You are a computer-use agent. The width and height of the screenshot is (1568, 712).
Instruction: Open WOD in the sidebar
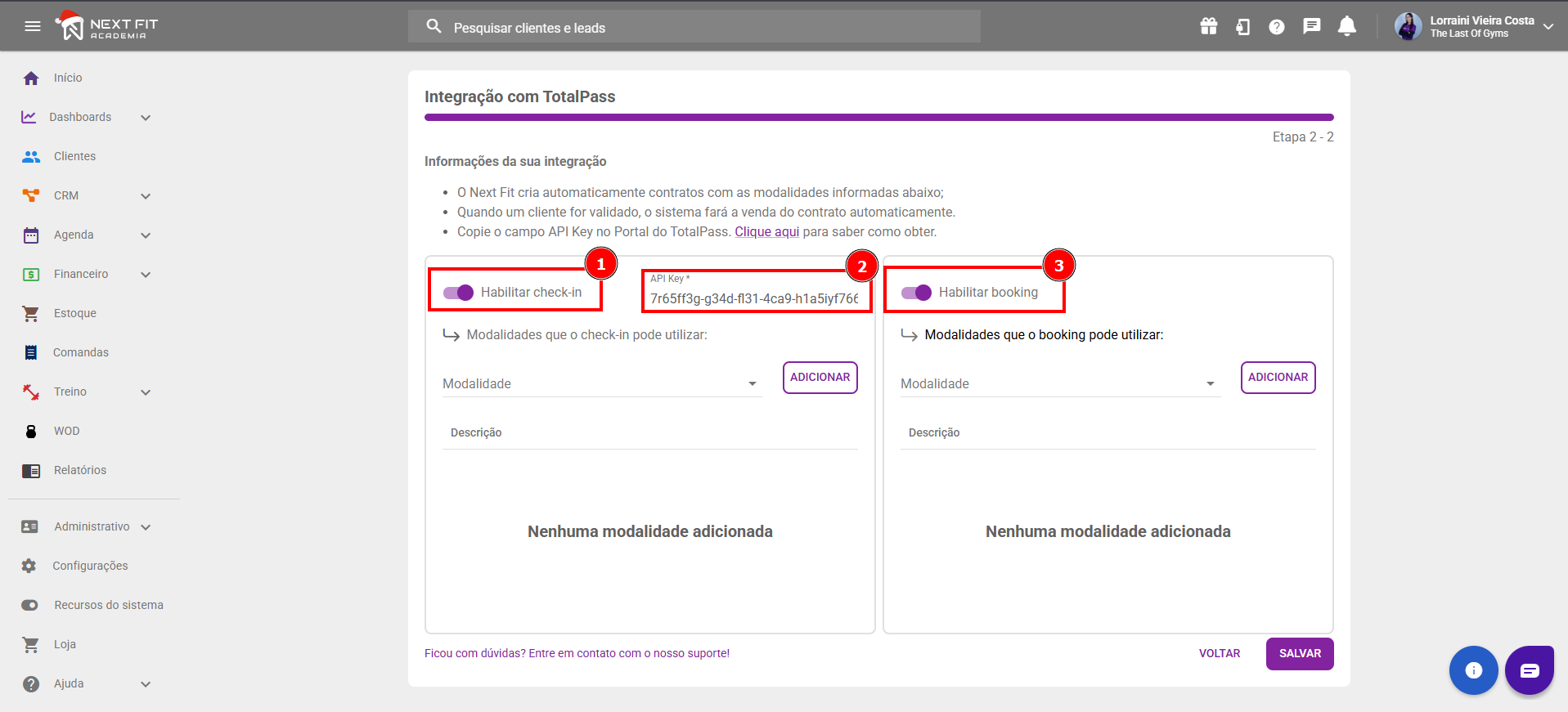[67, 431]
